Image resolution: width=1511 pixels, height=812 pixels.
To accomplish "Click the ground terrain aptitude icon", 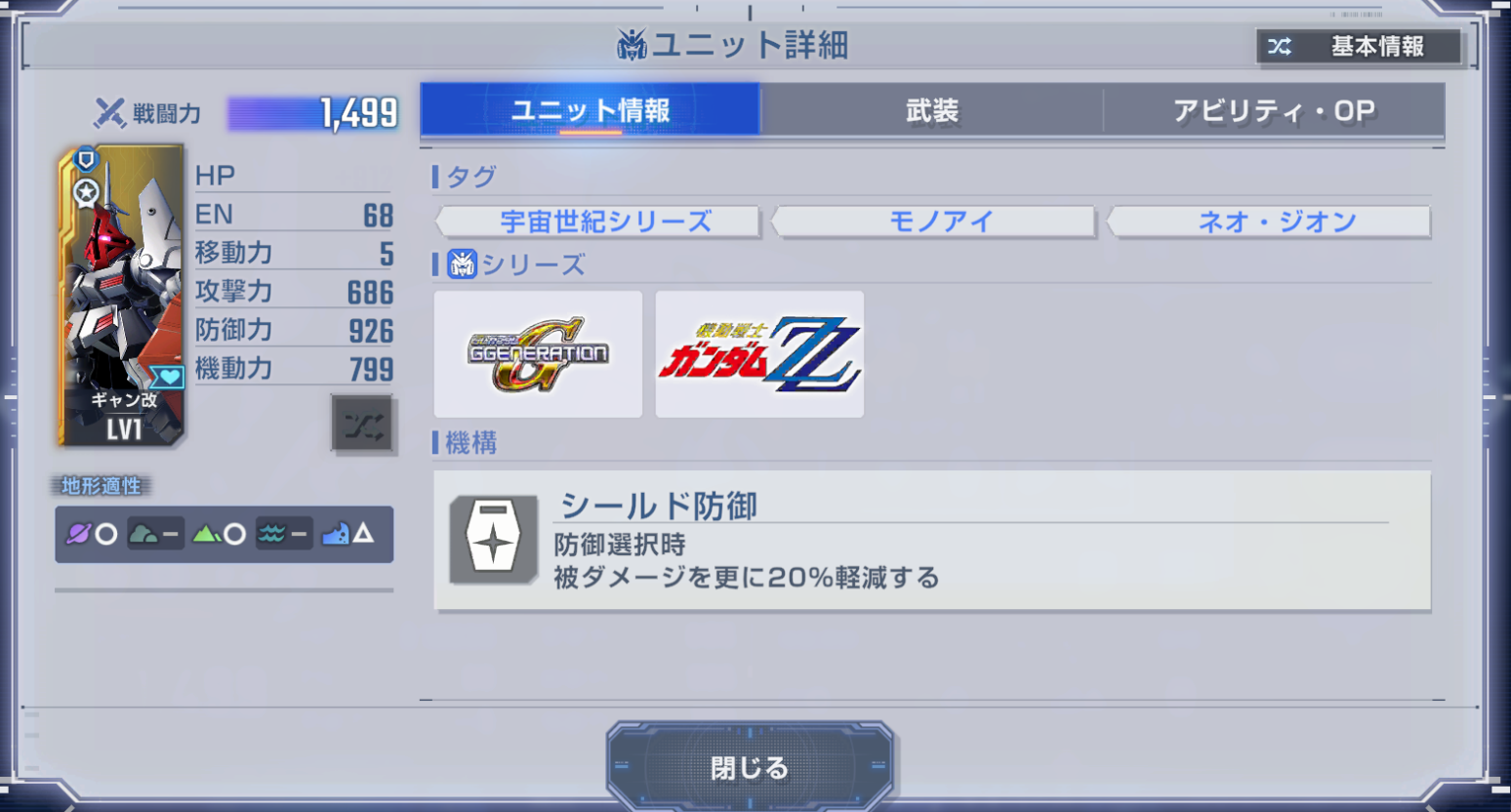I will click(206, 534).
